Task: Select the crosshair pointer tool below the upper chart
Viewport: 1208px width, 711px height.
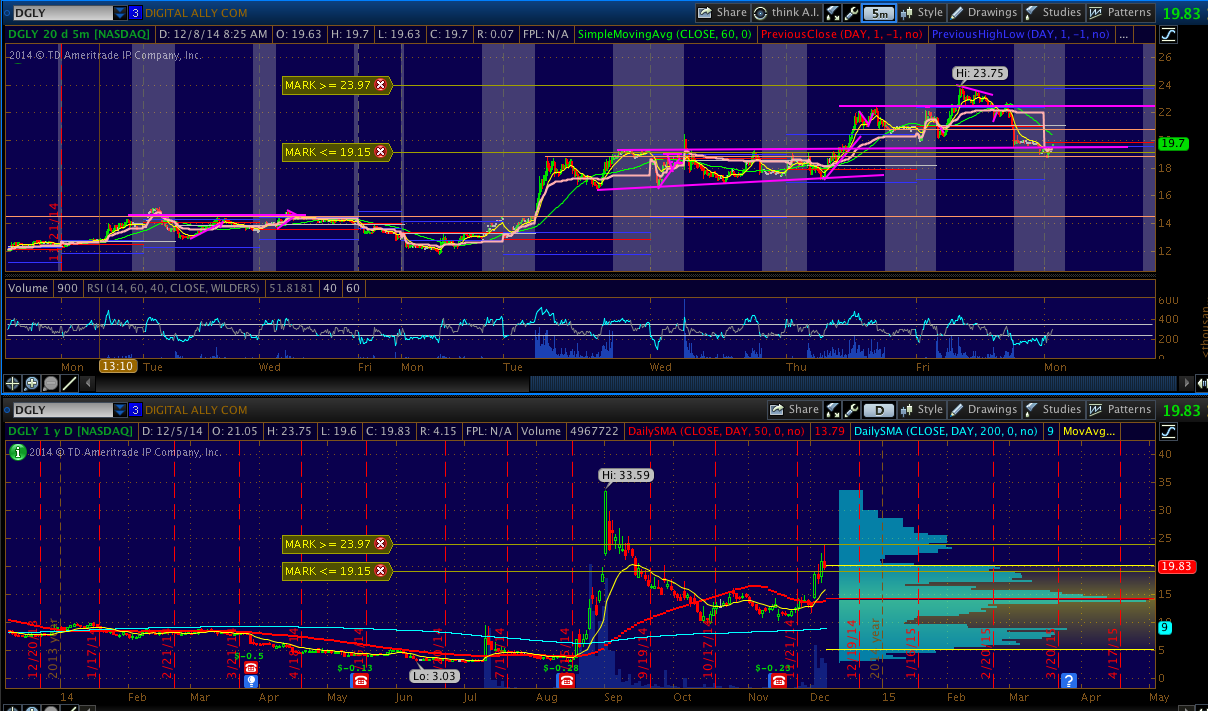Action: coord(14,383)
